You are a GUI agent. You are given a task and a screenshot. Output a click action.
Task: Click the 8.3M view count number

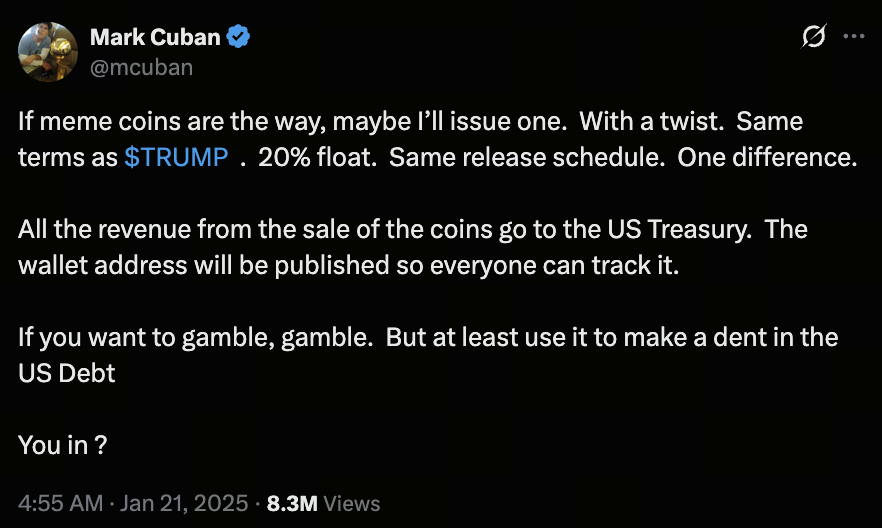(x=292, y=502)
